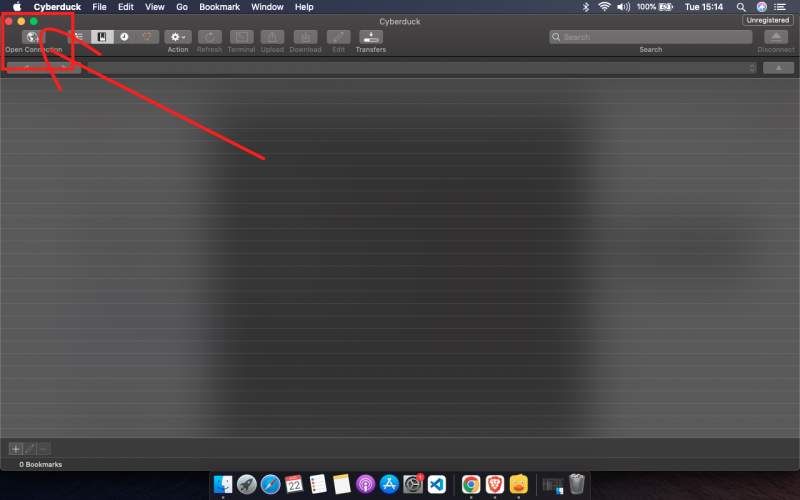Image resolution: width=800 pixels, height=500 pixels.
Task: Open the Action gear dropdown
Action: pos(178,37)
